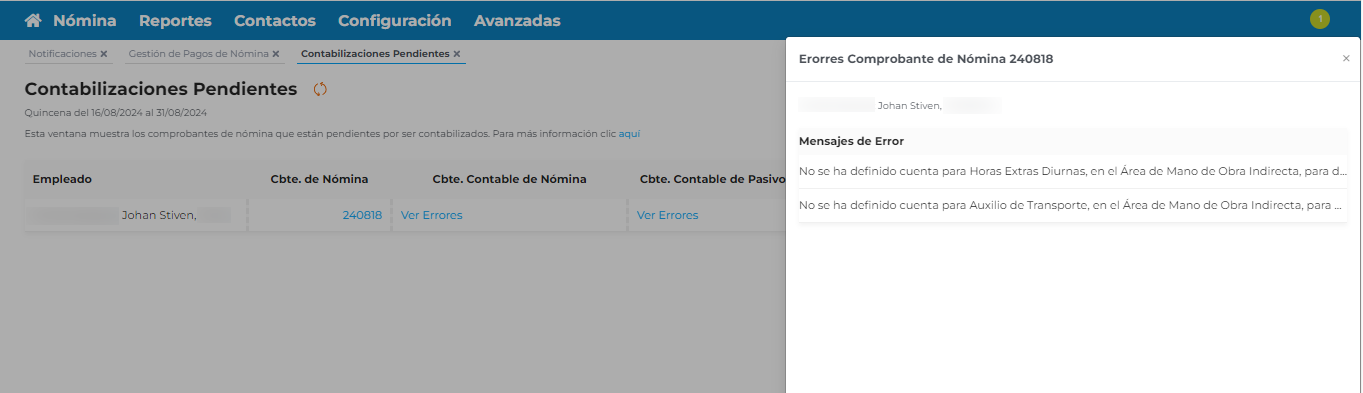Close the Gestión de Pagos de Nómina tab
1363x393 pixels.
click(x=275, y=54)
